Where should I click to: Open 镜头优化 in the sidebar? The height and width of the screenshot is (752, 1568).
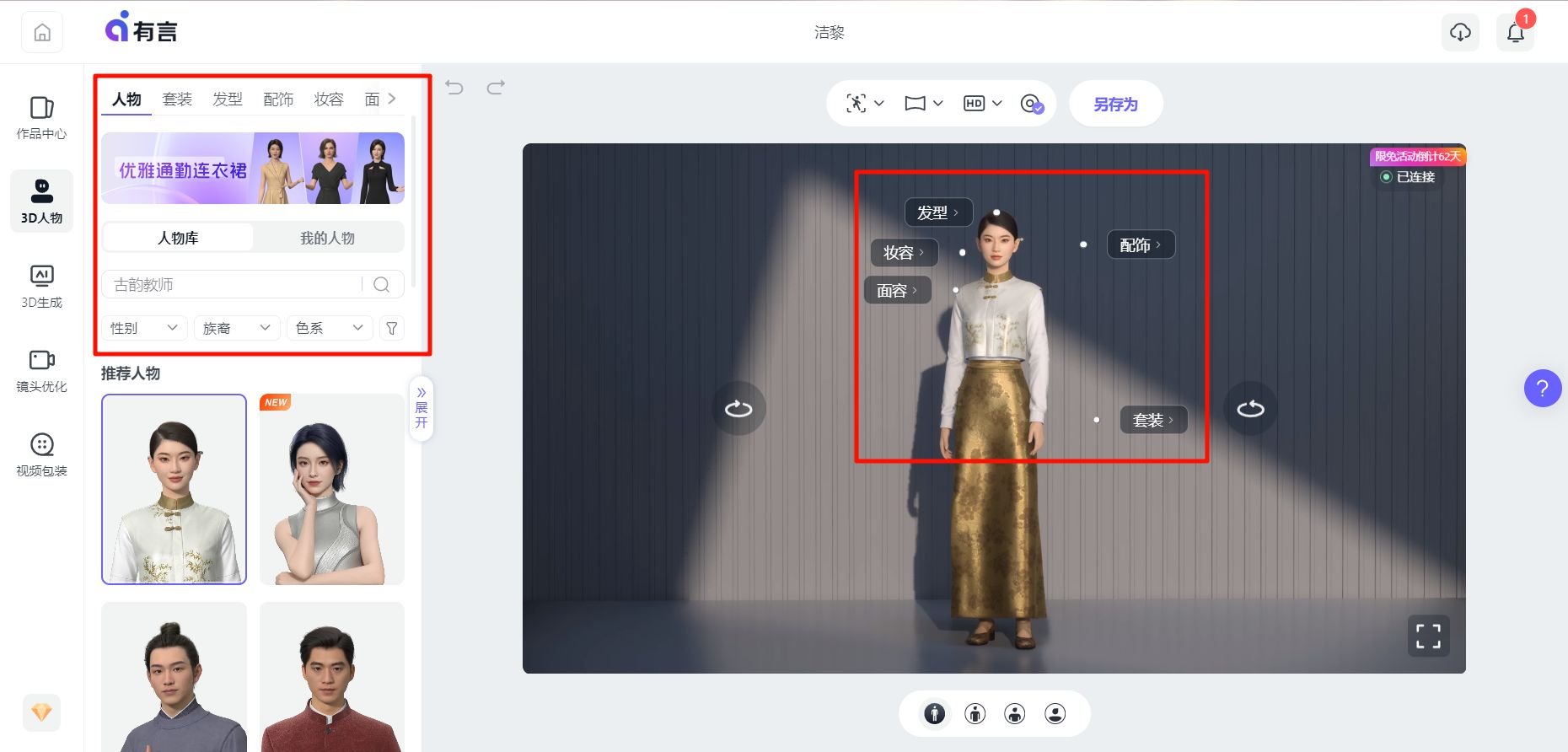pos(41,370)
